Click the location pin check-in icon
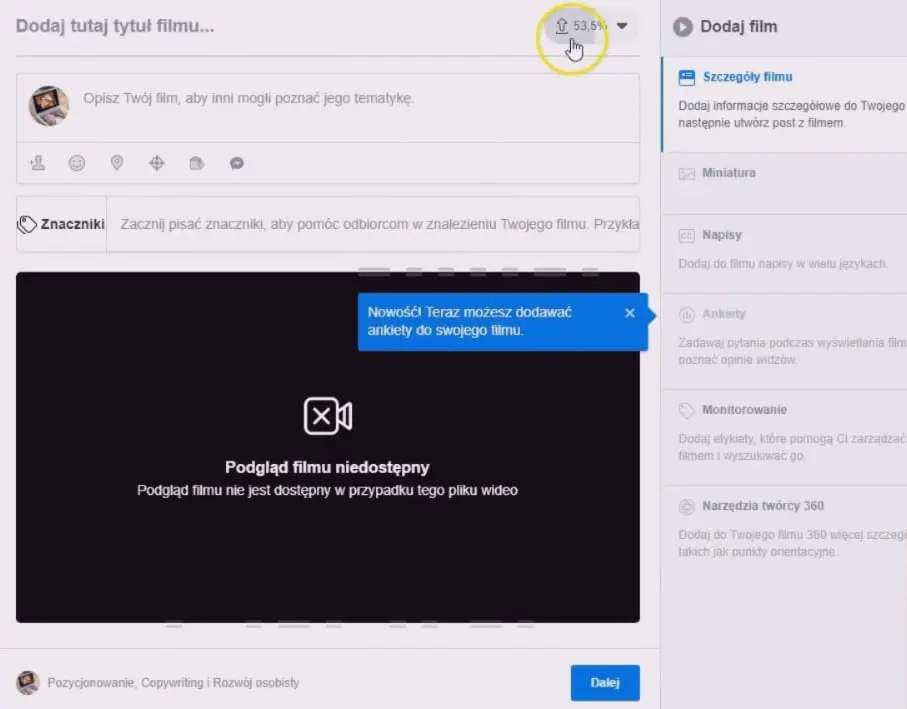Viewport: 907px width, 709px height. pos(117,163)
